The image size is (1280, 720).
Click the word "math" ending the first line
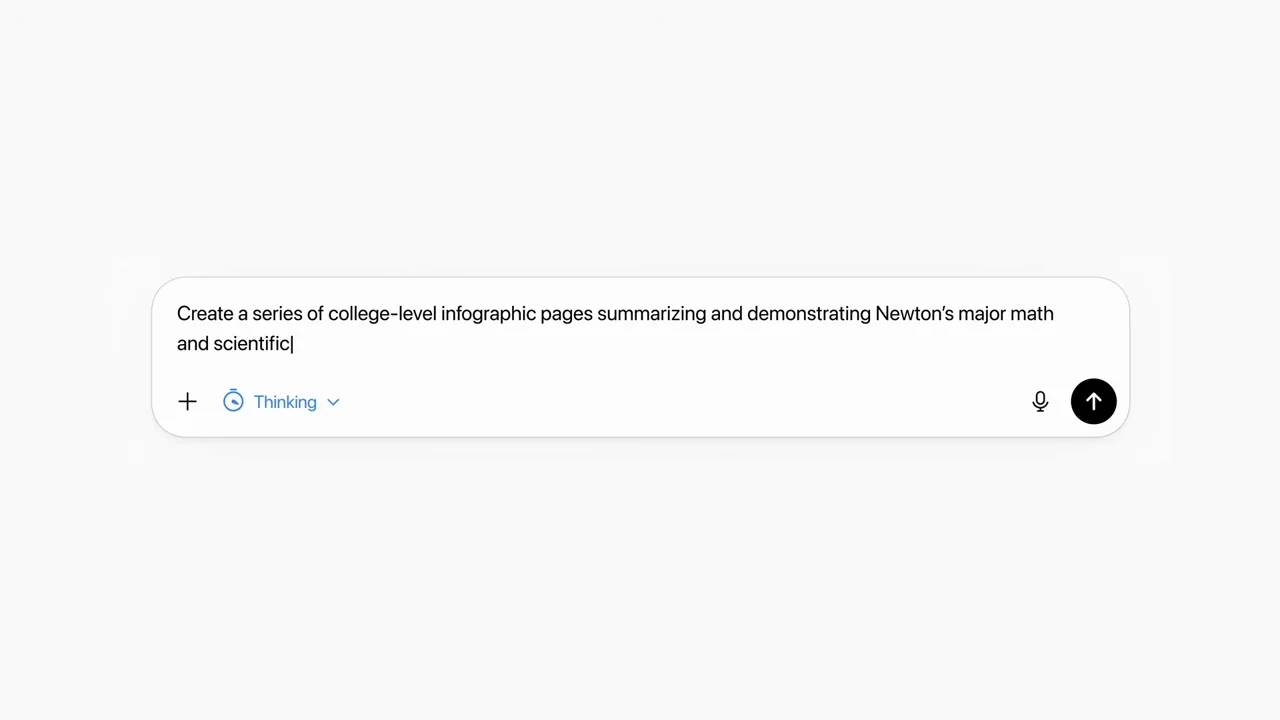pos(1032,314)
